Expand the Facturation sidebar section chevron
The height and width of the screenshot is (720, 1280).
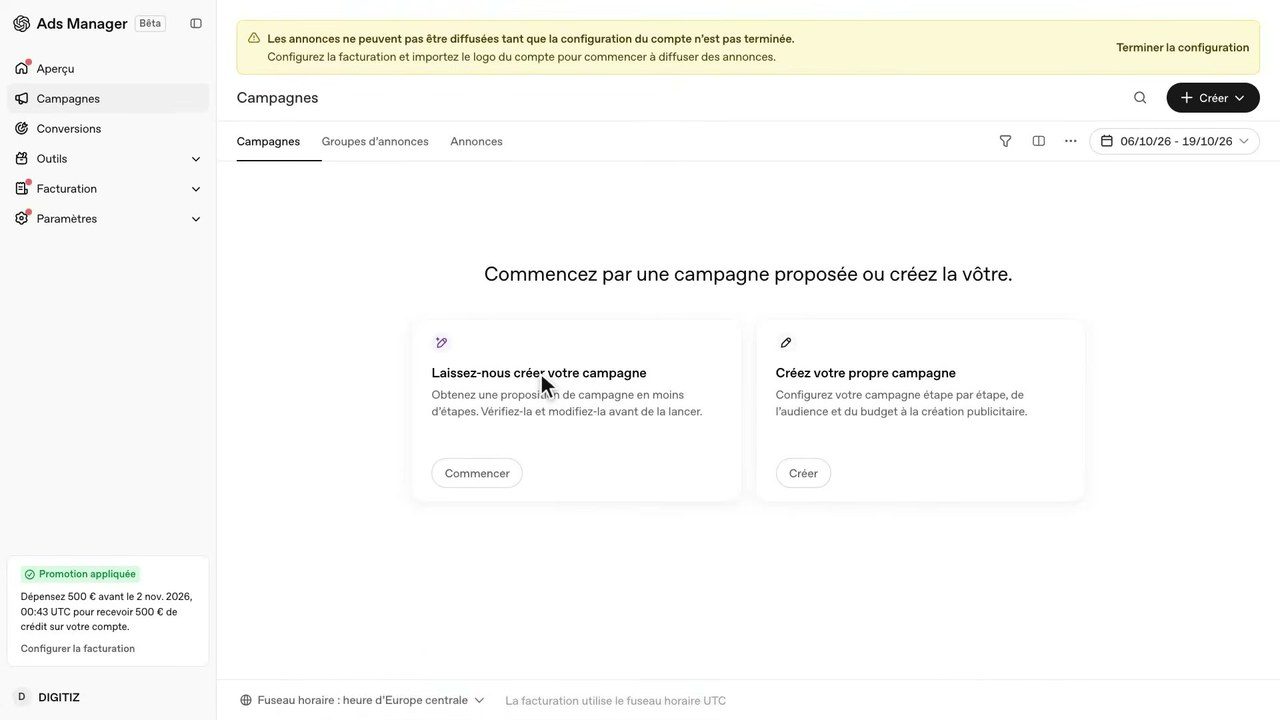click(x=196, y=188)
